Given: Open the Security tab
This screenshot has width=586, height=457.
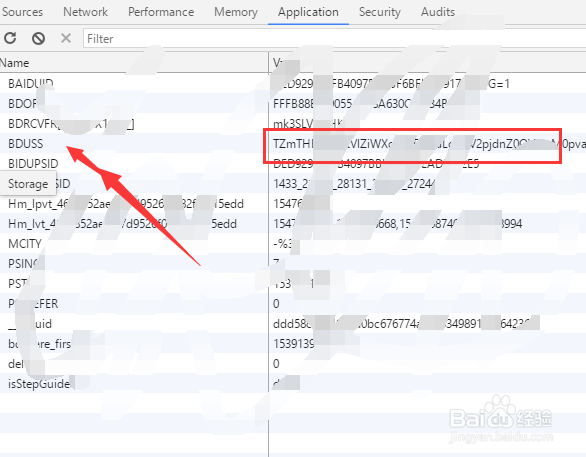Looking at the screenshot, I should click(380, 12).
